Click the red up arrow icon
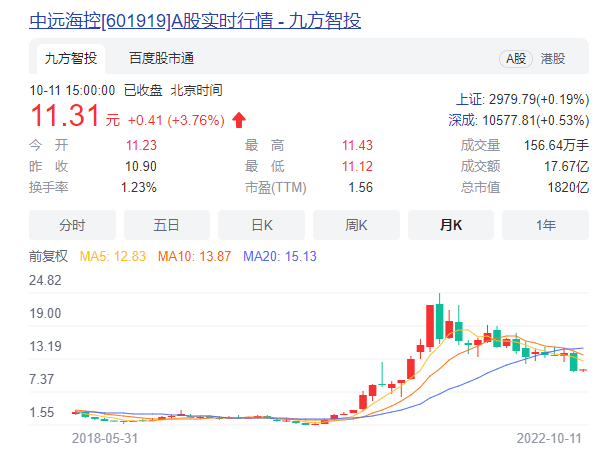 click(x=239, y=120)
